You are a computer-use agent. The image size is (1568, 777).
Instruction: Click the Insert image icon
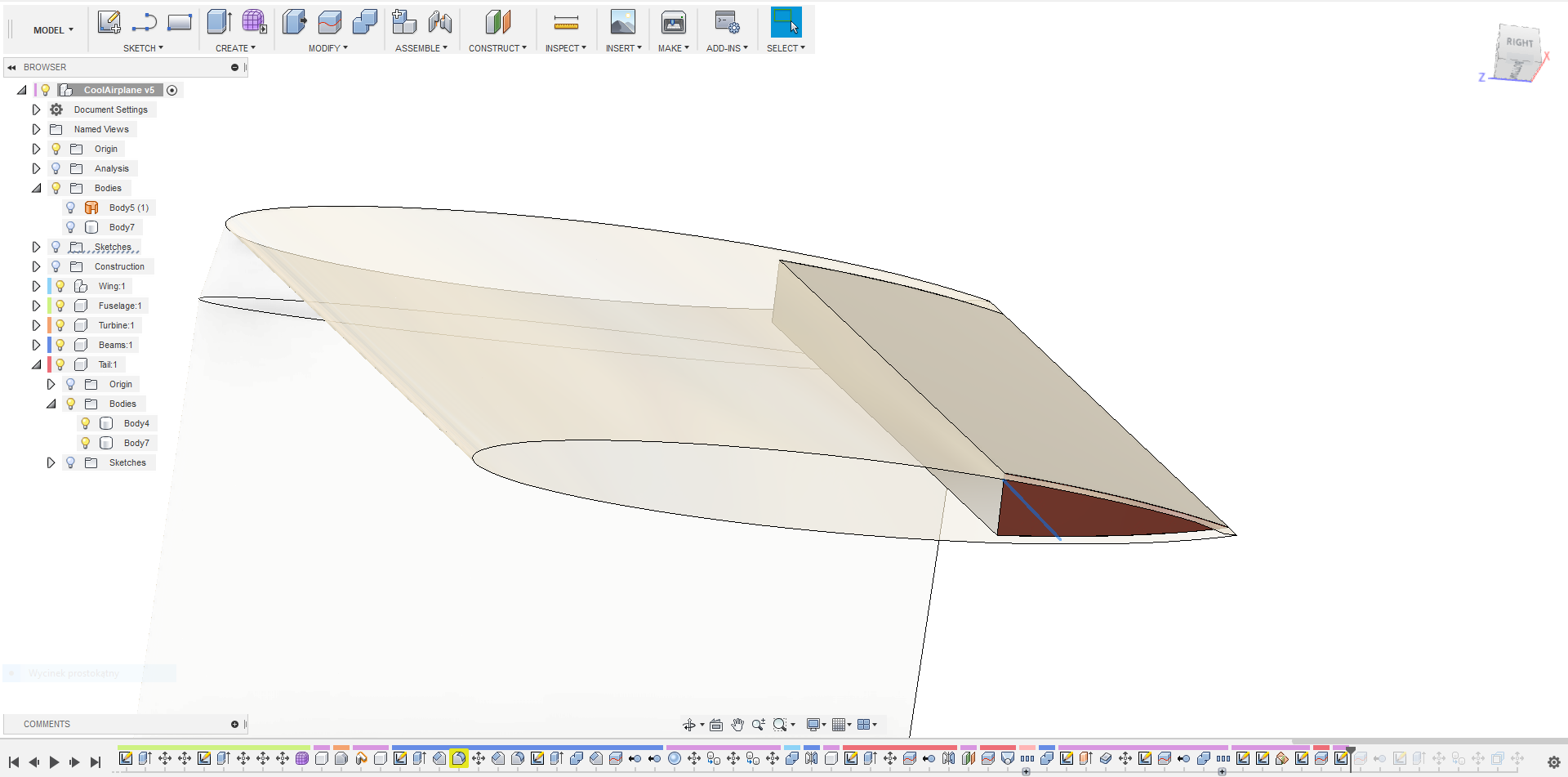click(622, 22)
